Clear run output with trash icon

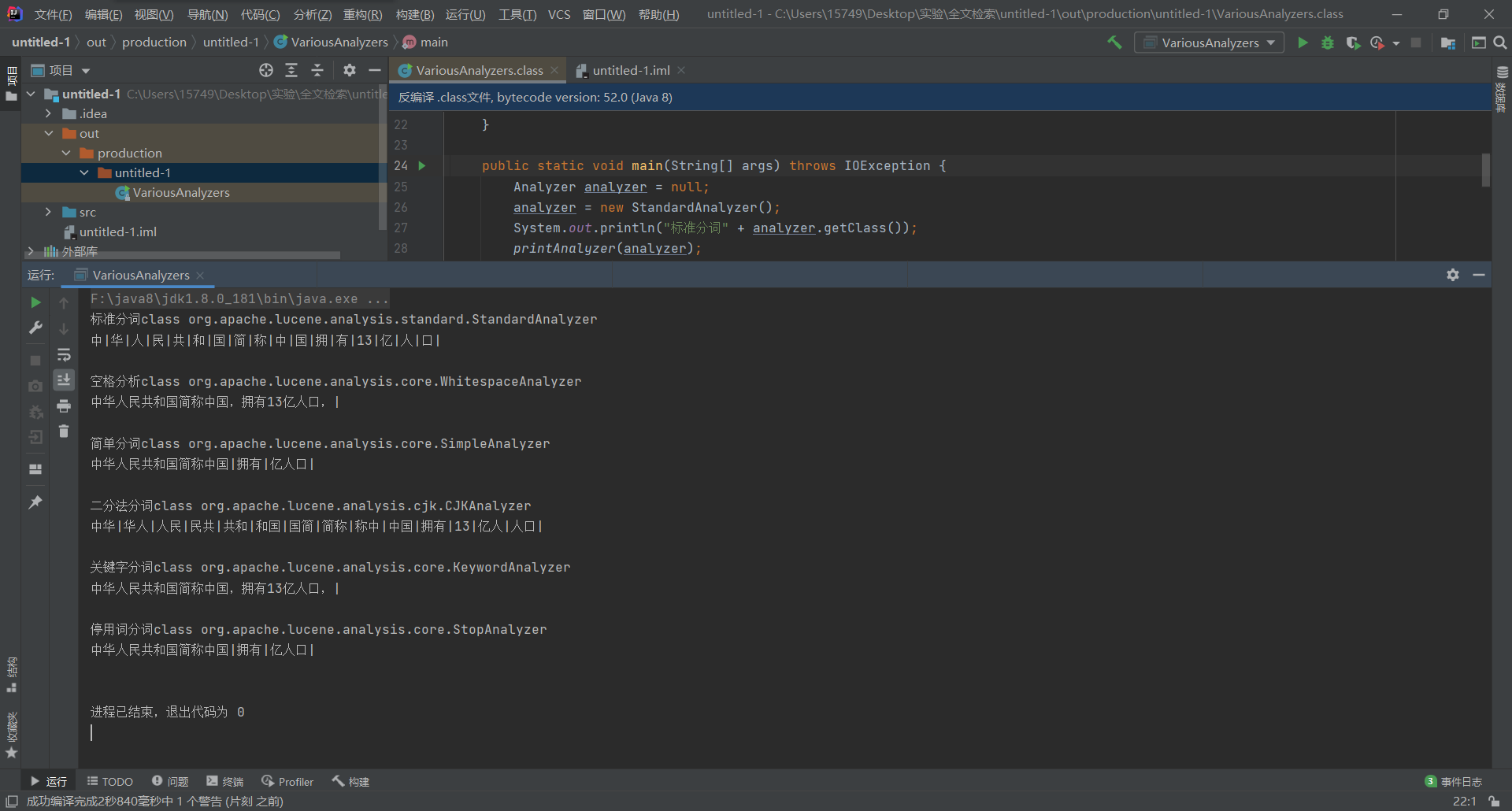point(64,431)
